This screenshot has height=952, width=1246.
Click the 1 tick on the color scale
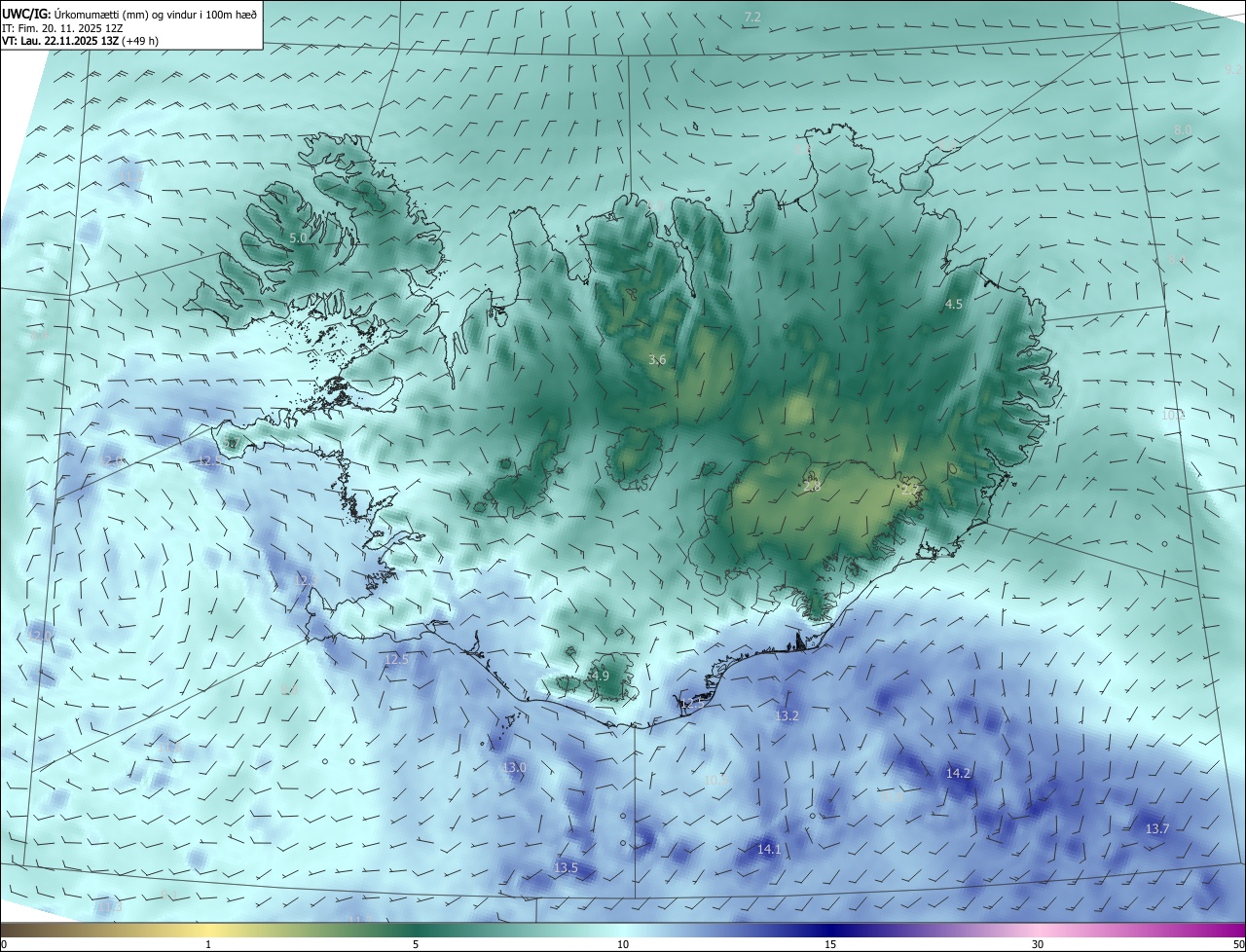click(x=208, y=945)
